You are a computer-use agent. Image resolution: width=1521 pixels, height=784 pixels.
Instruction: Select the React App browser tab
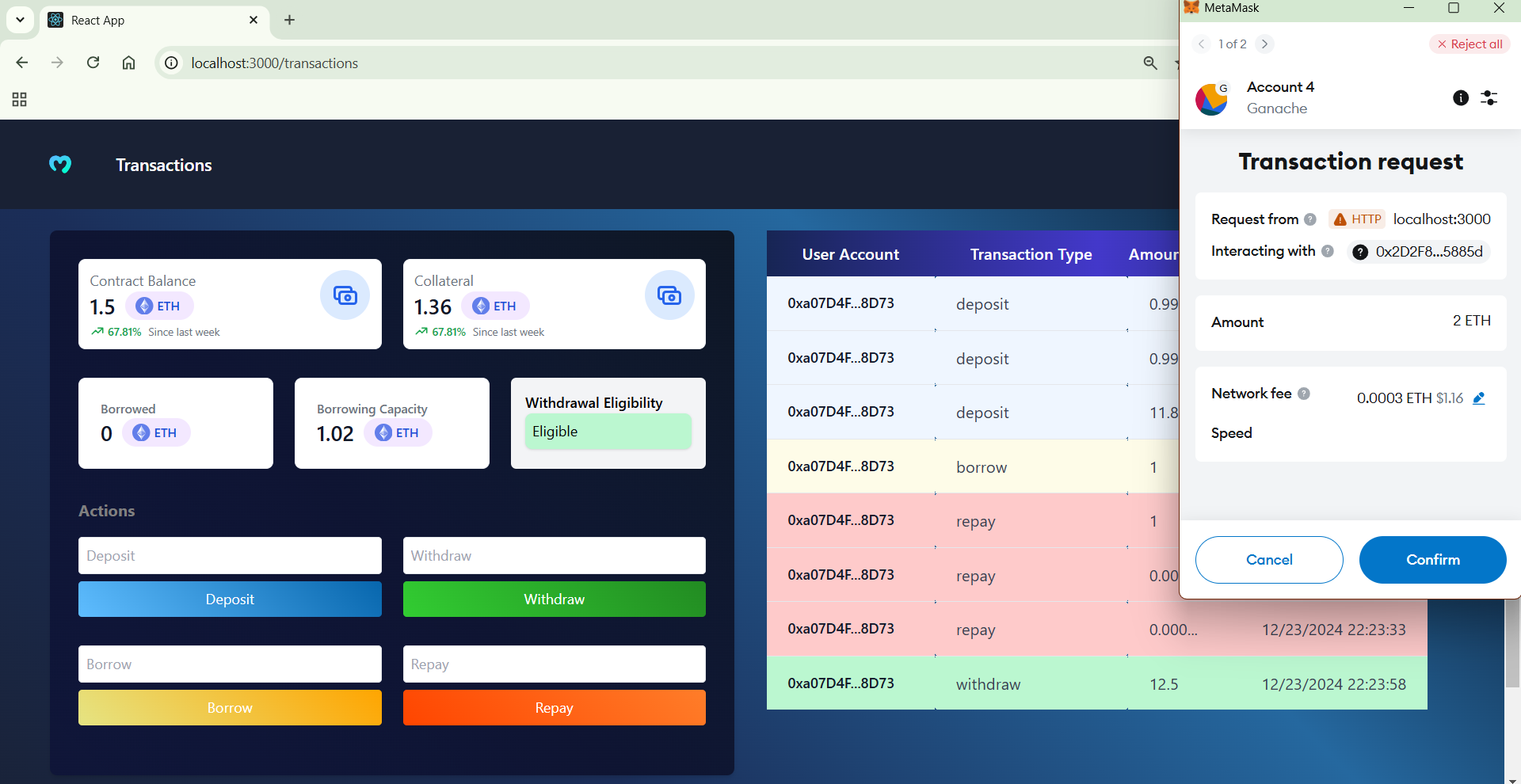(151, 21)
